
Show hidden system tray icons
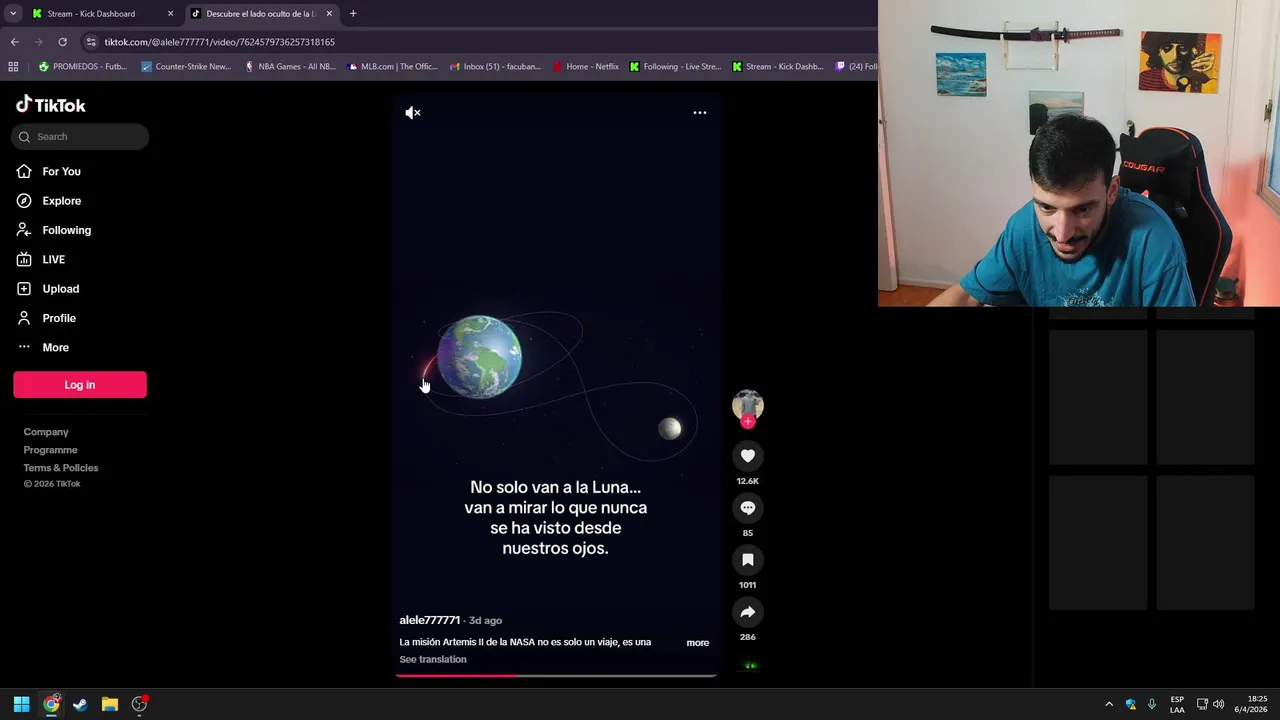[1108, 704]
